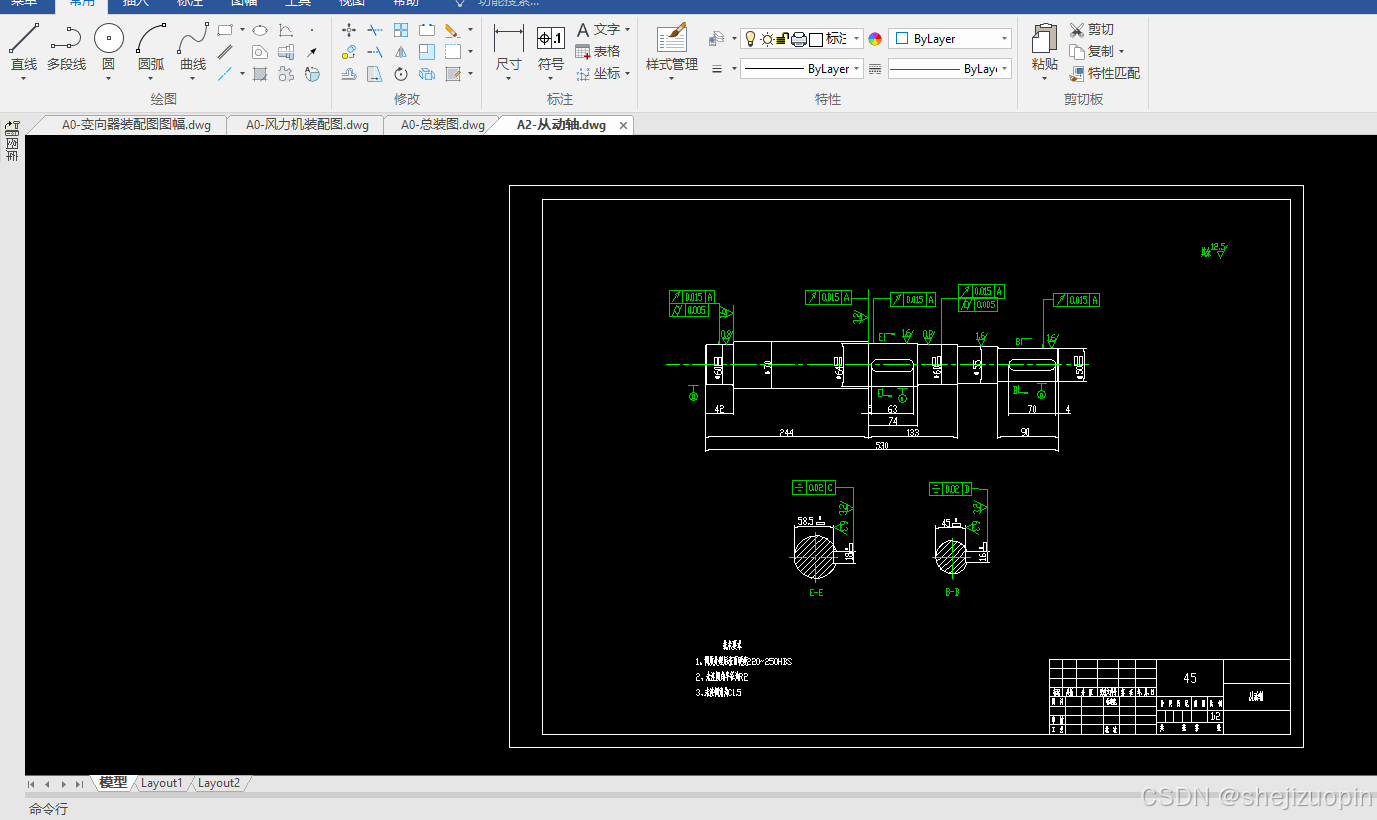Click the Eraser delete tool icon
This screenshot has width=1377, height=820.
coord(452,30)
